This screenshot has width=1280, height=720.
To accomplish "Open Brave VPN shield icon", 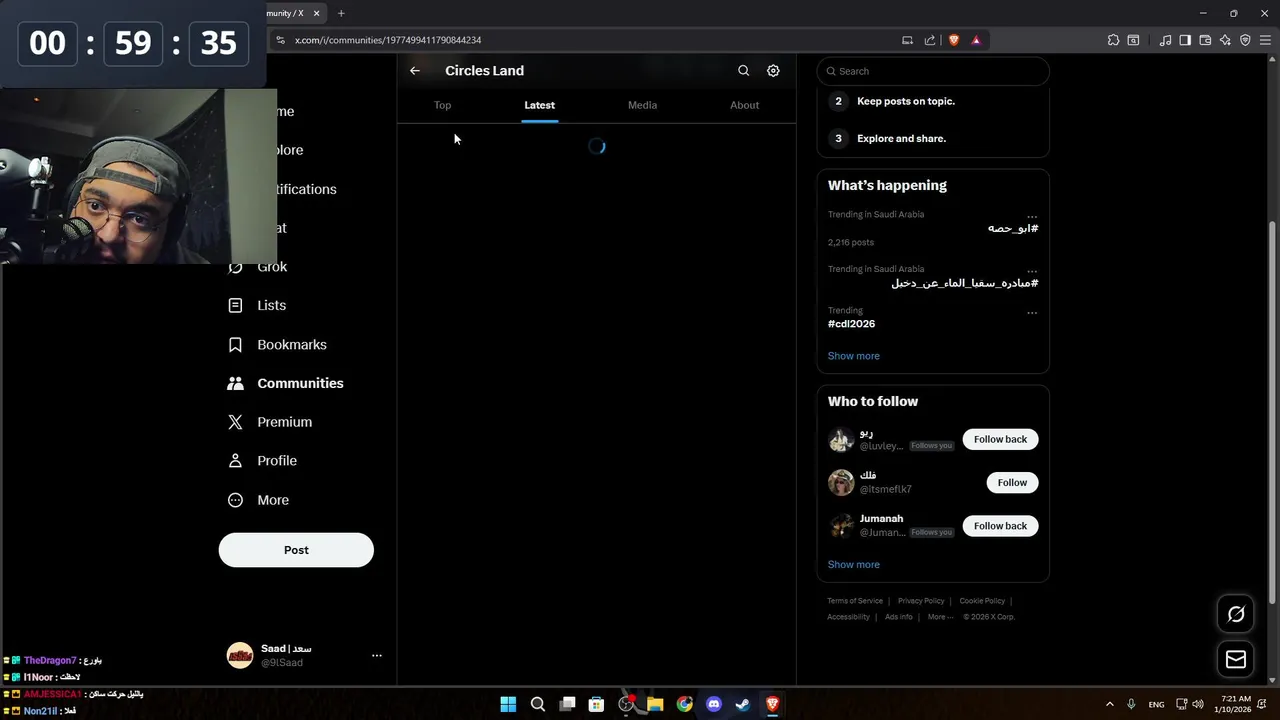I will pos(1245,40).
